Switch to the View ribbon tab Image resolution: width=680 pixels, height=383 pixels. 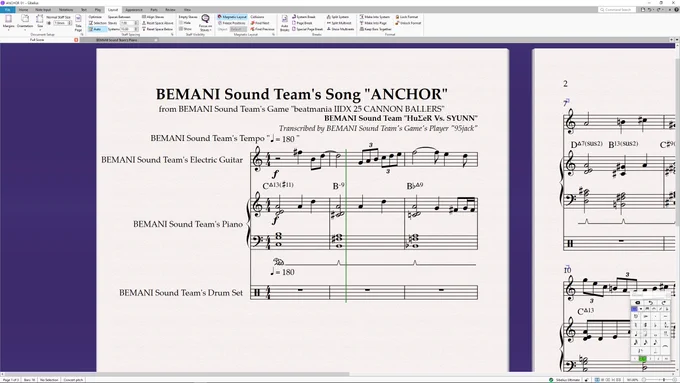[187, 10]
